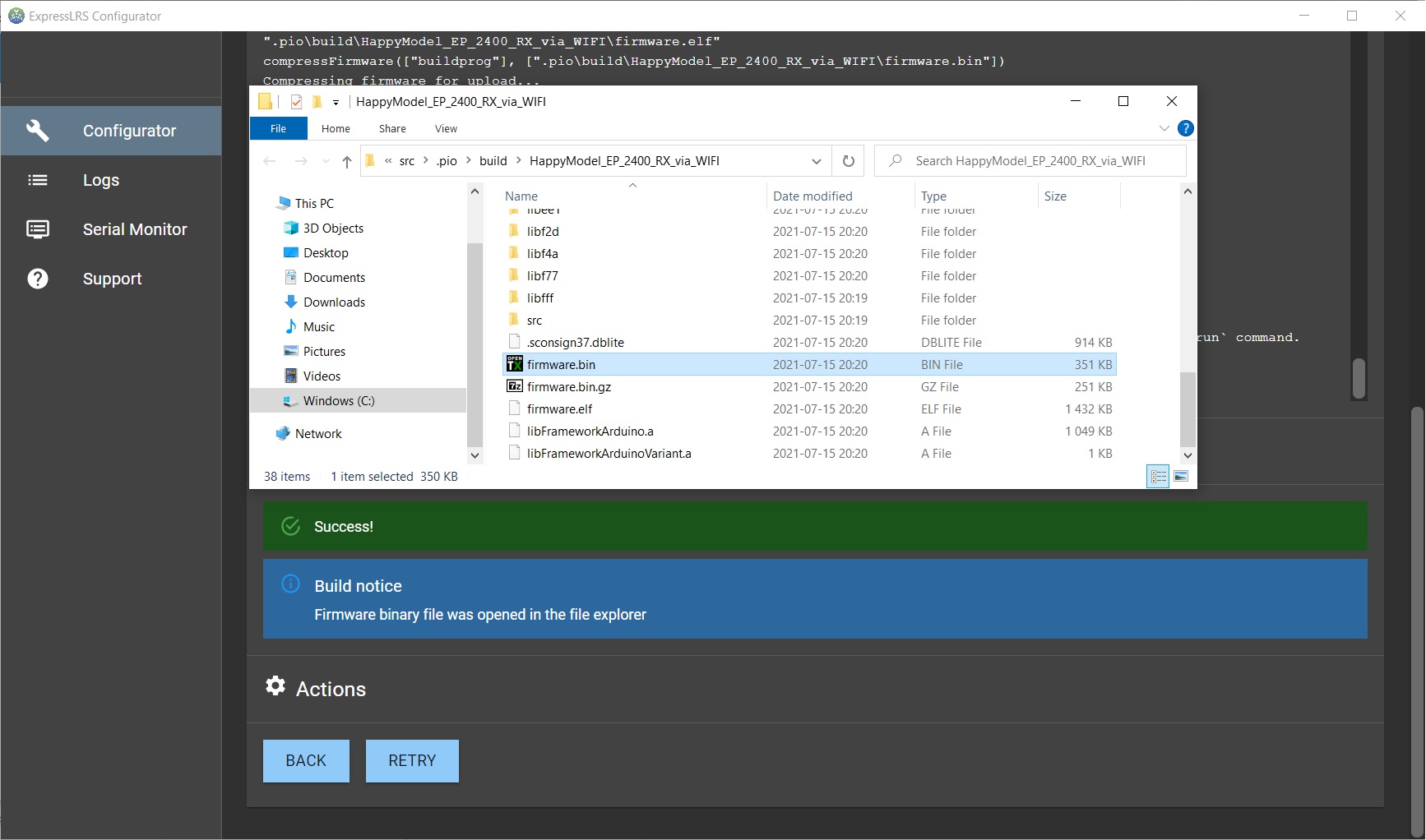This screenshot has width=1426, height=840.
Task: Click the Build notice info icon
Action: 290,584
